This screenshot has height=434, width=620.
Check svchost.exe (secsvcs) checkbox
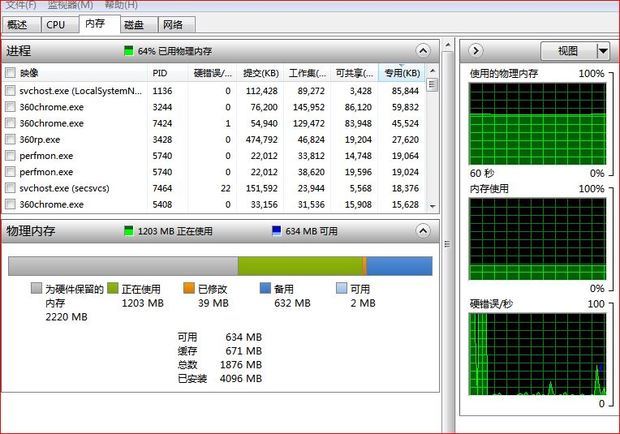(10, 188)
